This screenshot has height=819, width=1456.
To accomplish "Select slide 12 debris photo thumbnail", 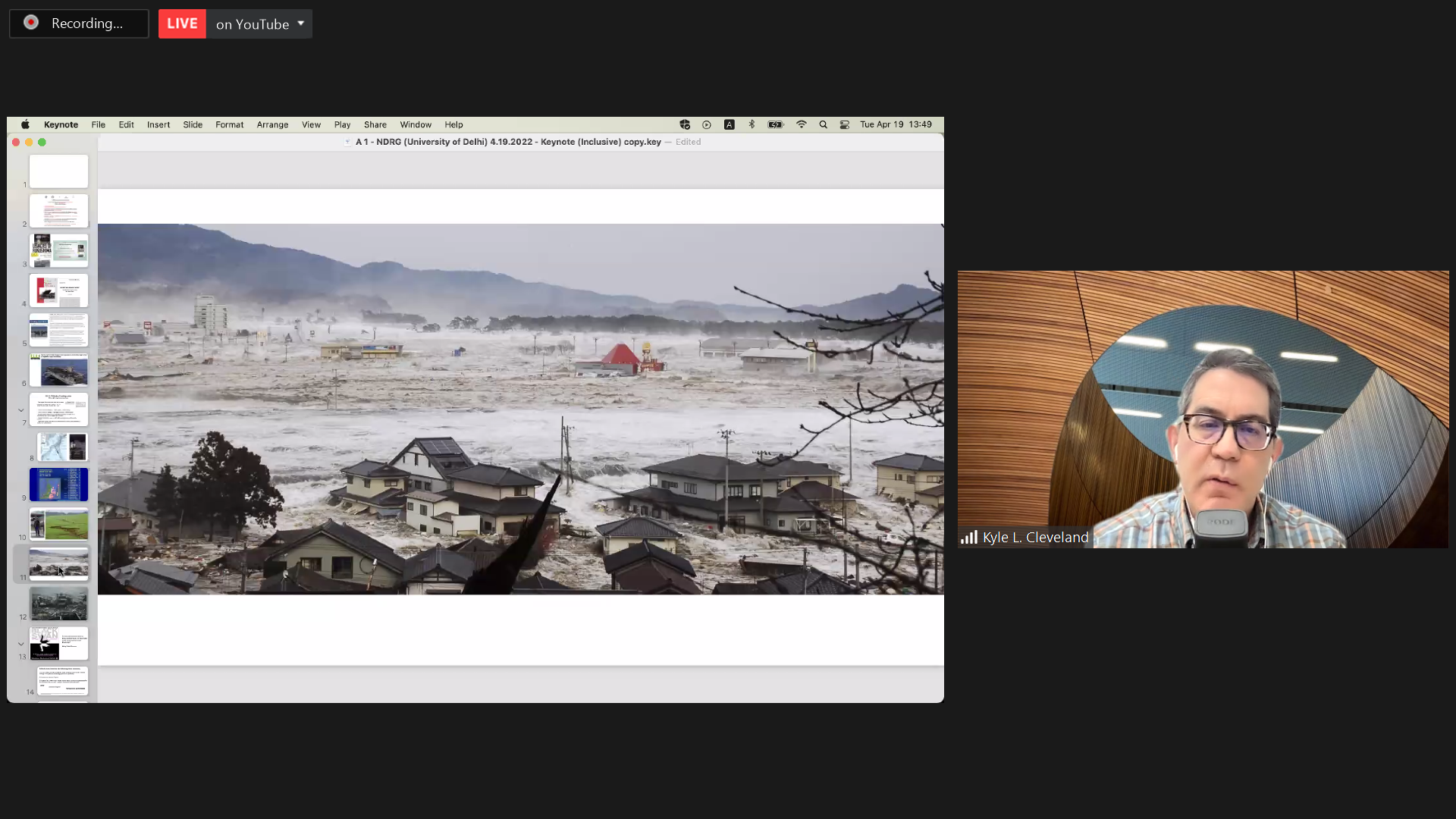I will pyautogui.click(x=58, y=604).
